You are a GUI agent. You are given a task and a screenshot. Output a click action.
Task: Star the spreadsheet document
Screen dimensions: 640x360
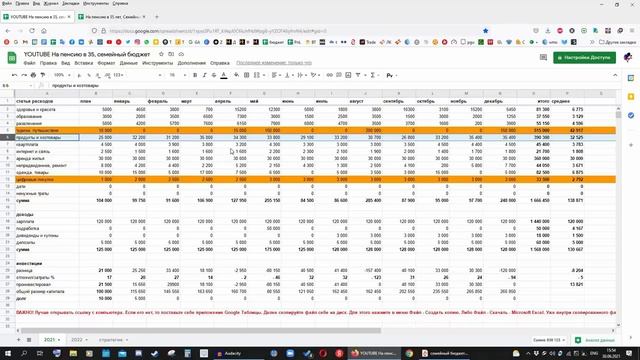tap(161, 54)
